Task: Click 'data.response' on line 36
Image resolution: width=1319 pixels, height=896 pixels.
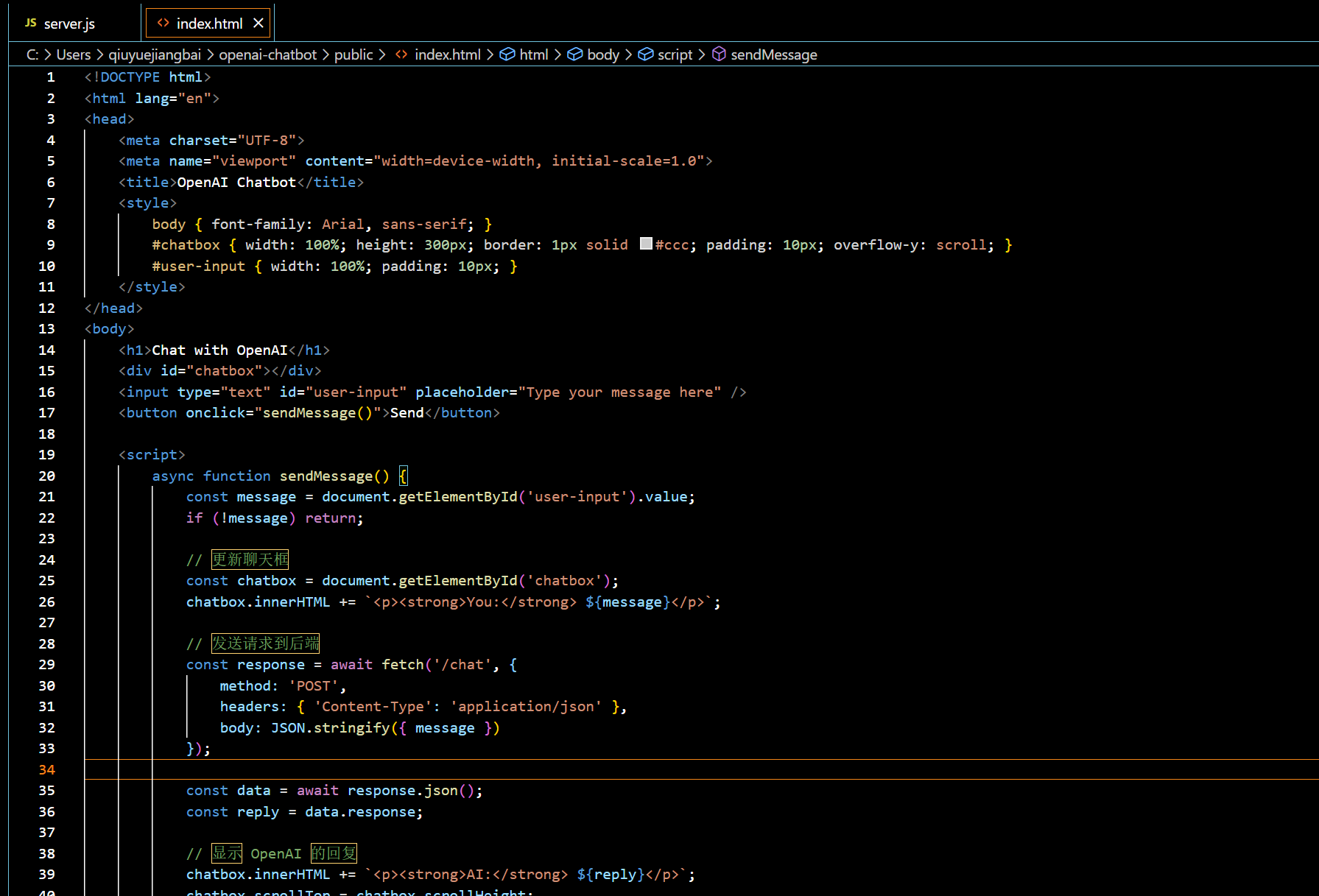Action: click(x=360, y=811)
